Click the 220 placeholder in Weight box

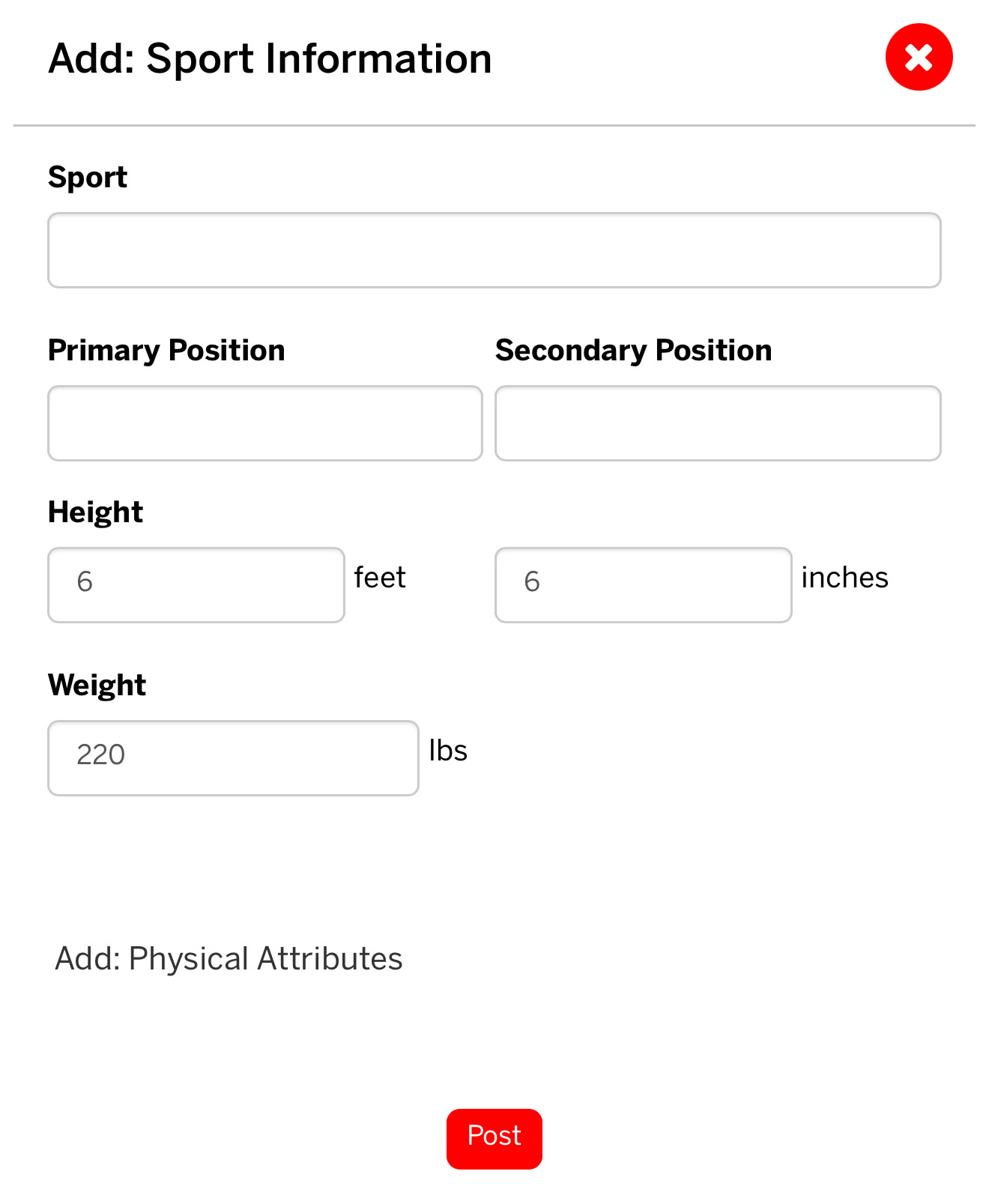(x=100, y=754)
